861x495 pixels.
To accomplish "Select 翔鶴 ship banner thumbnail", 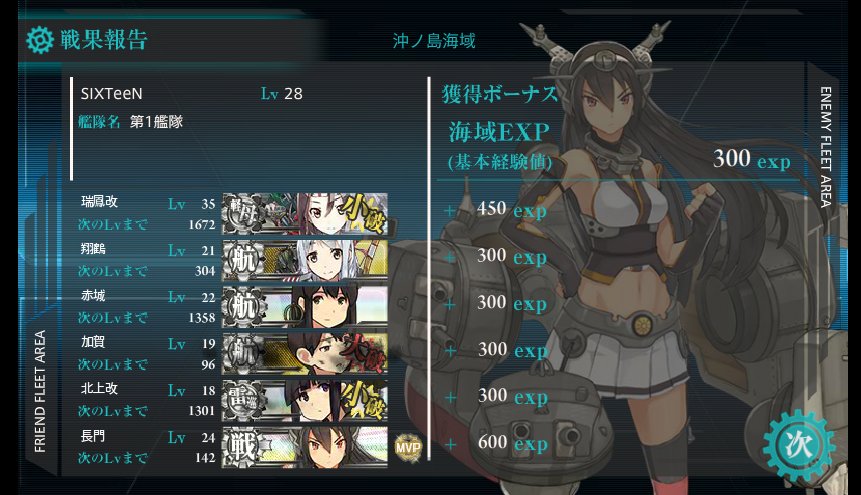I will coord(305,260).
